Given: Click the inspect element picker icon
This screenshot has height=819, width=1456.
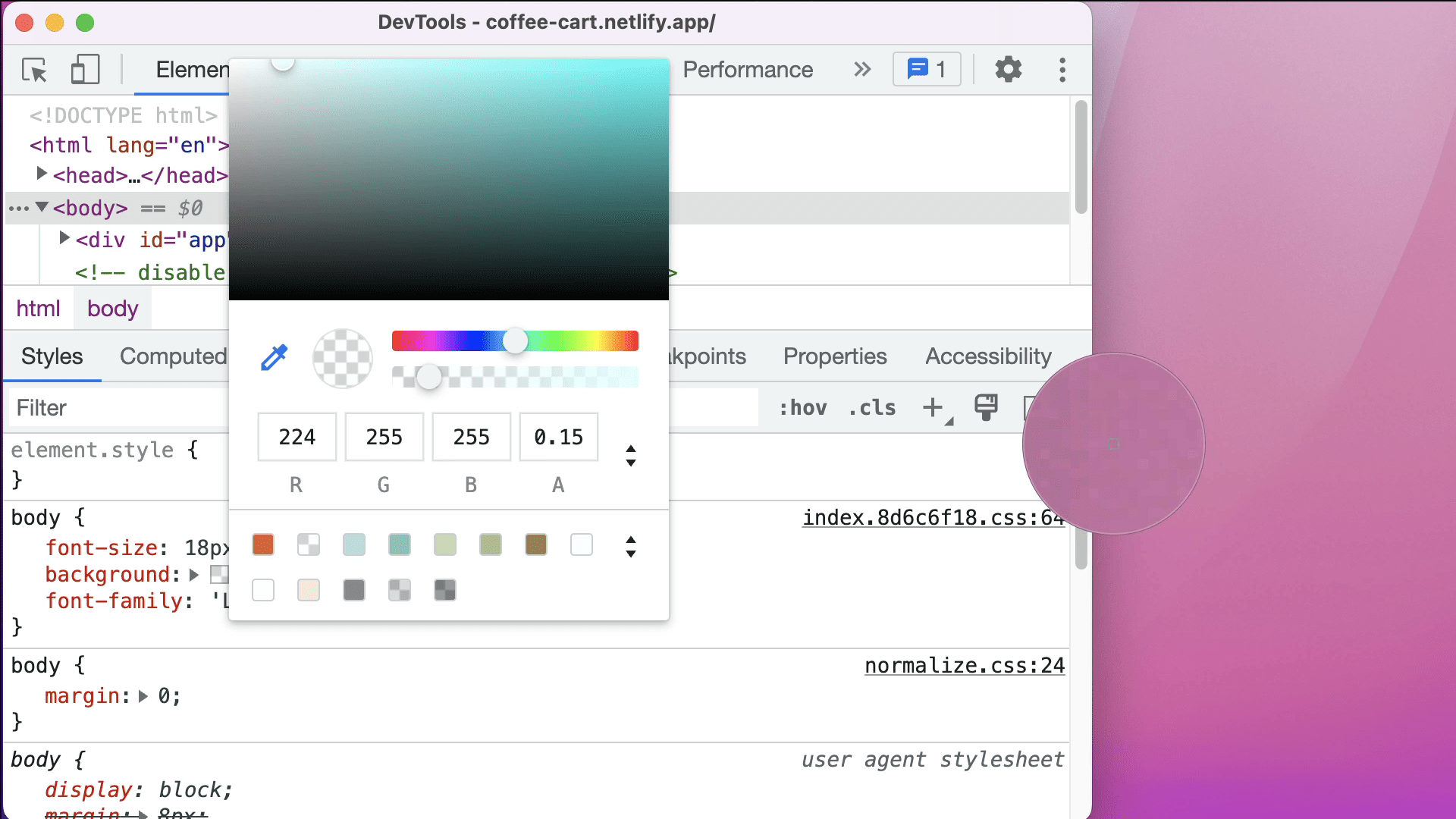Looking at the screenshot, I should coord(36,69).
